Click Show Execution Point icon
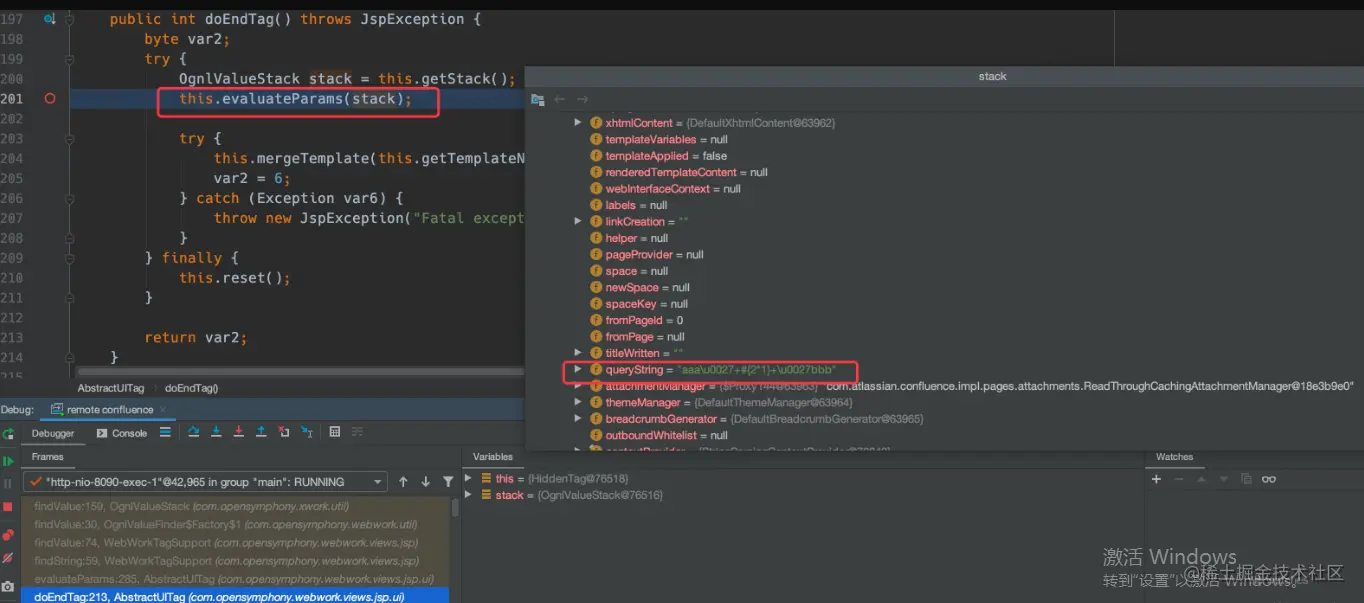Image resolution: width=1364 pixels, height=603 pixels. [x=165, y=433]
